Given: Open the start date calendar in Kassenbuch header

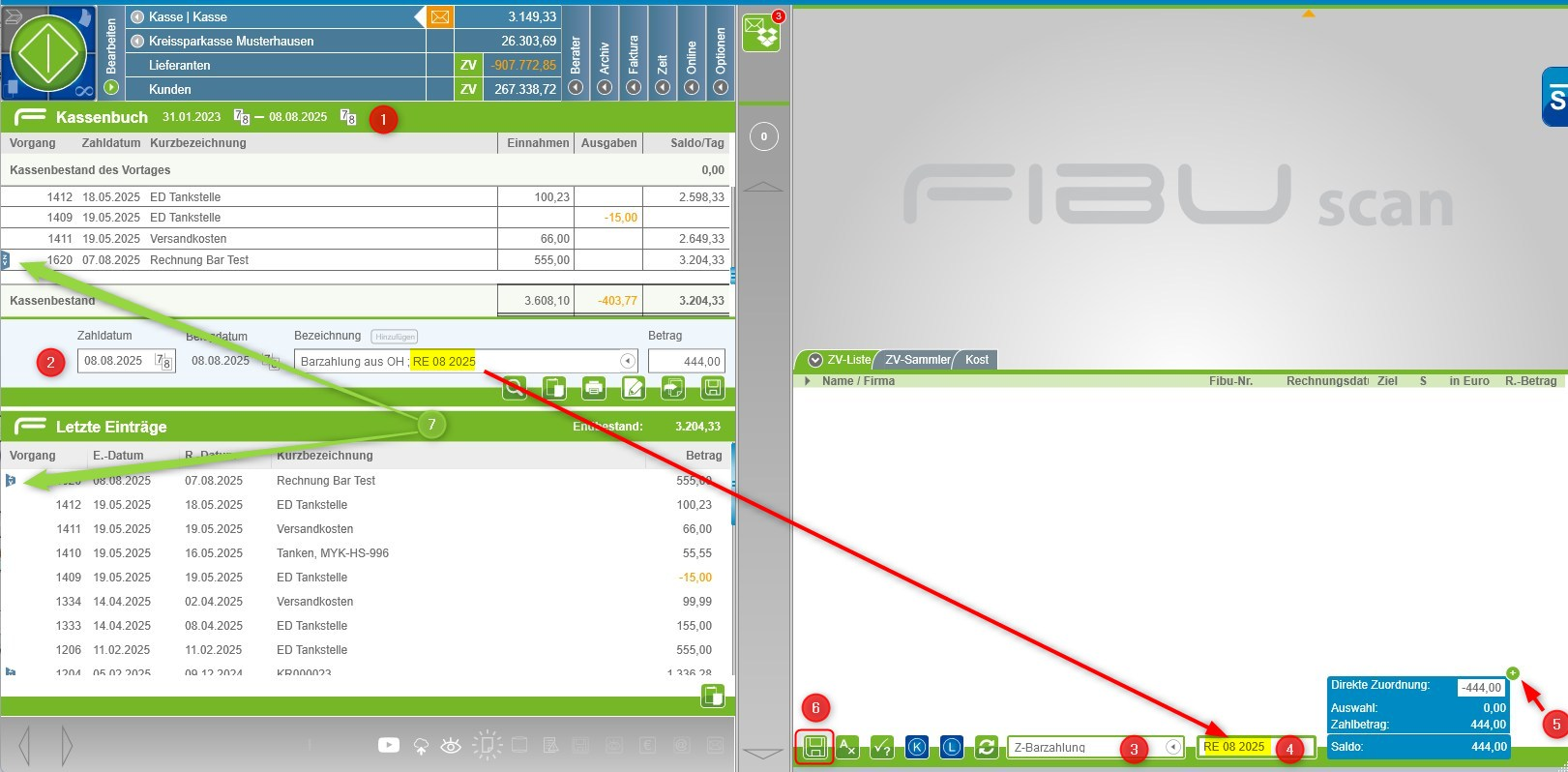Looking at the screenshot, I should click(x=242, y=117).
